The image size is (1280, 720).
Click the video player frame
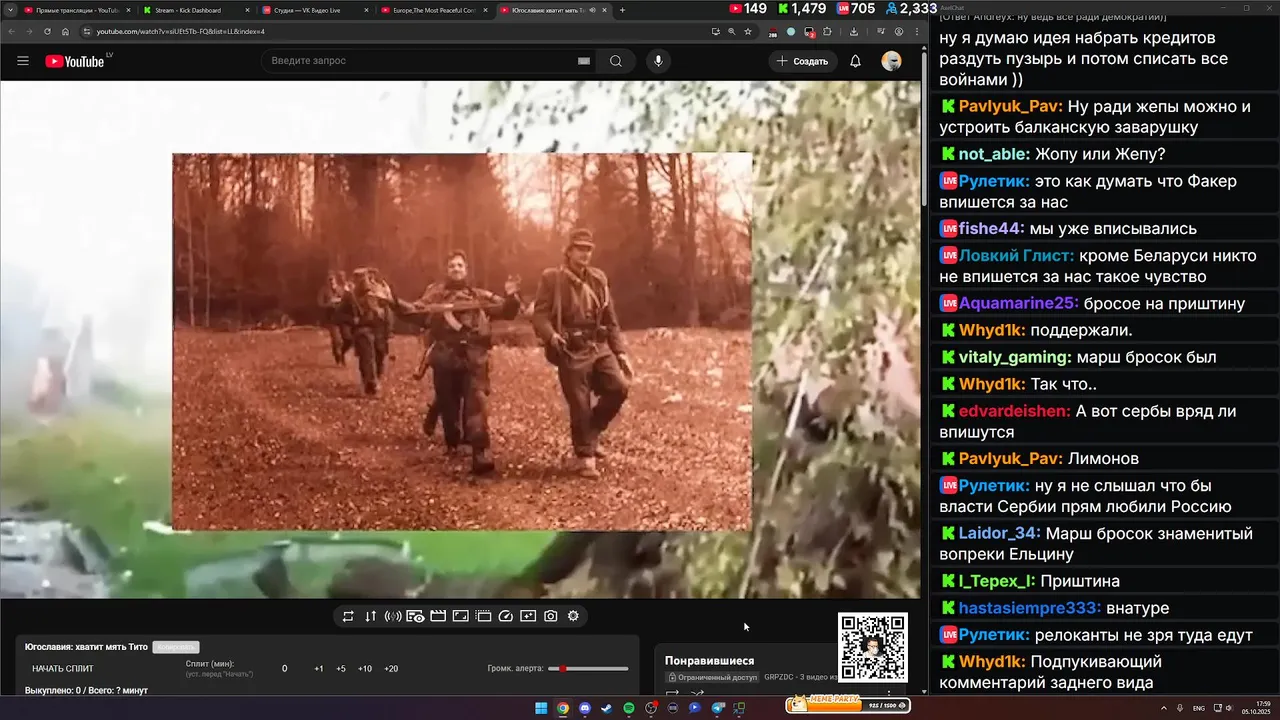pyautogui.click(x=460, y=340)
